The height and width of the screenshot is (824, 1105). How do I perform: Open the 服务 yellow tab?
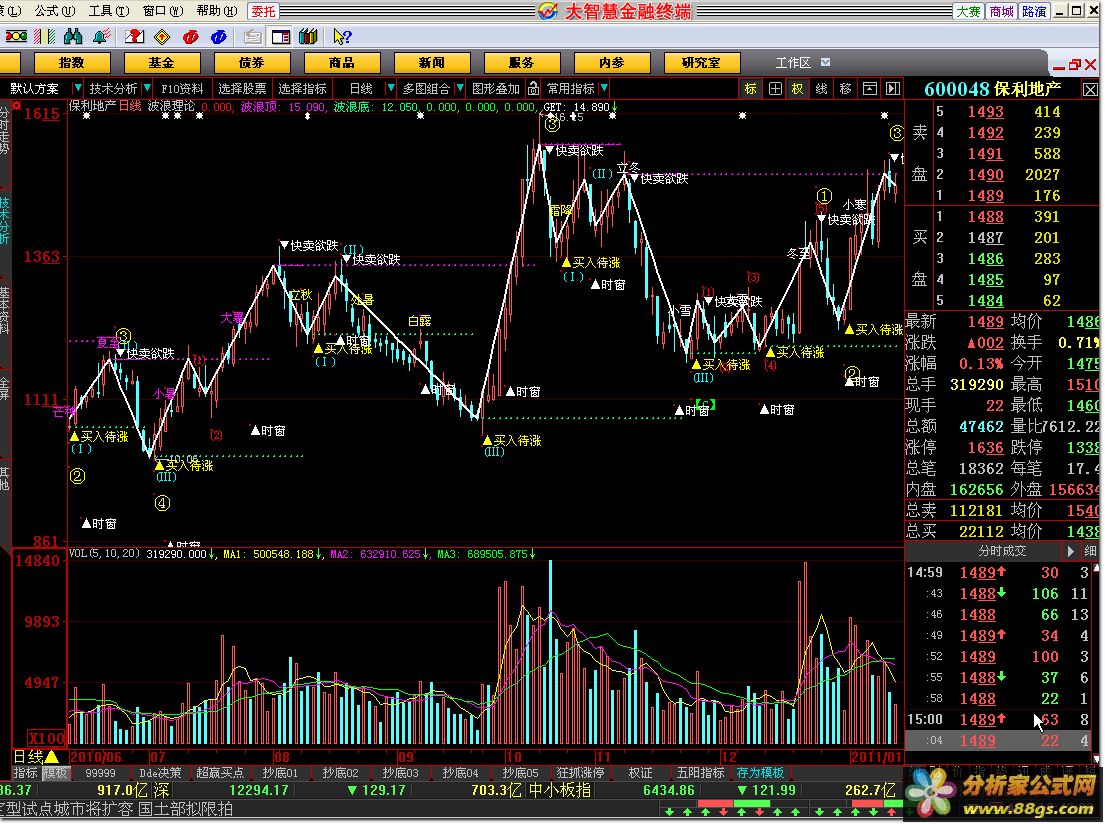522,63
